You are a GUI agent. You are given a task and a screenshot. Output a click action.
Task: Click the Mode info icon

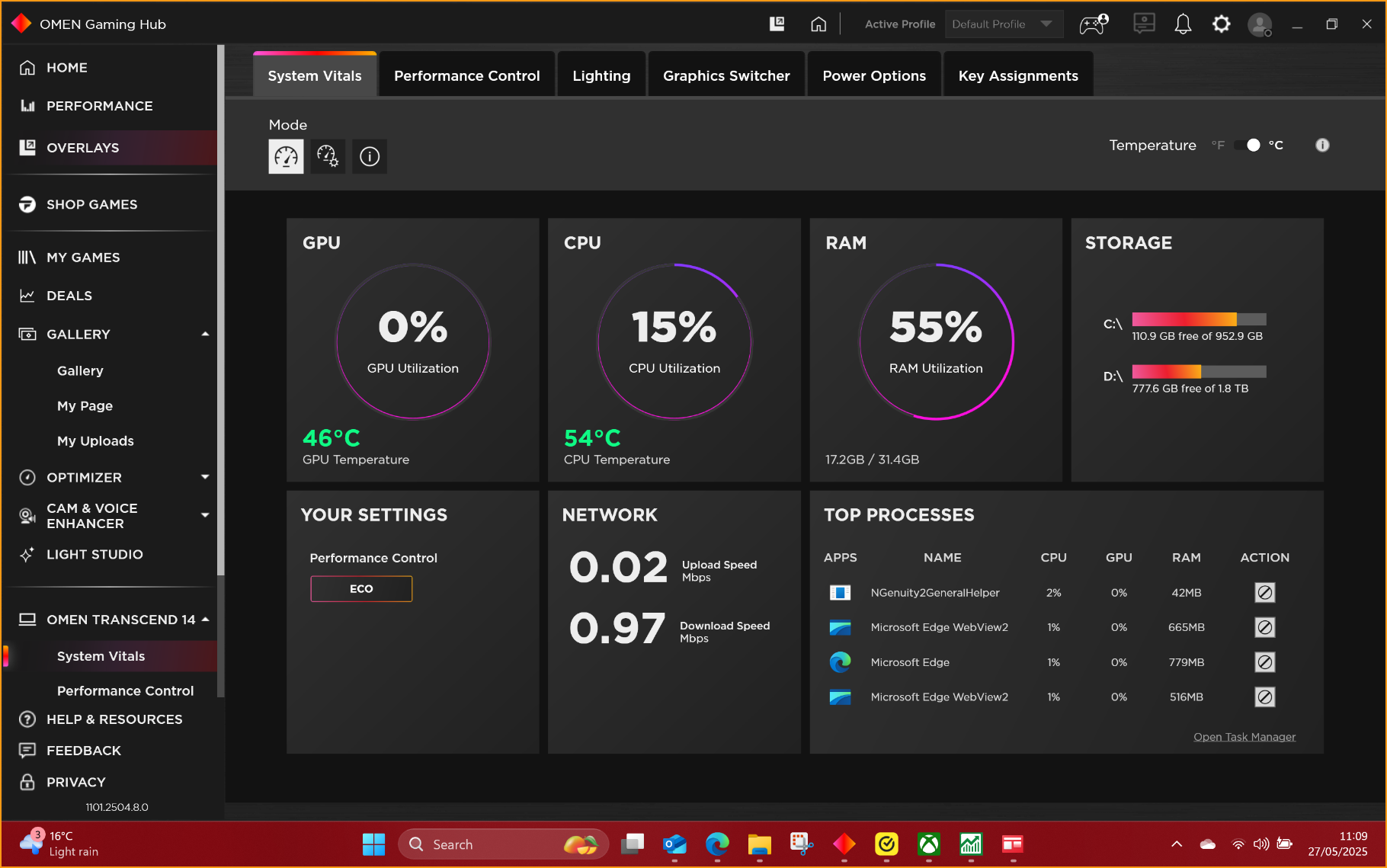(x=370, y=156)
